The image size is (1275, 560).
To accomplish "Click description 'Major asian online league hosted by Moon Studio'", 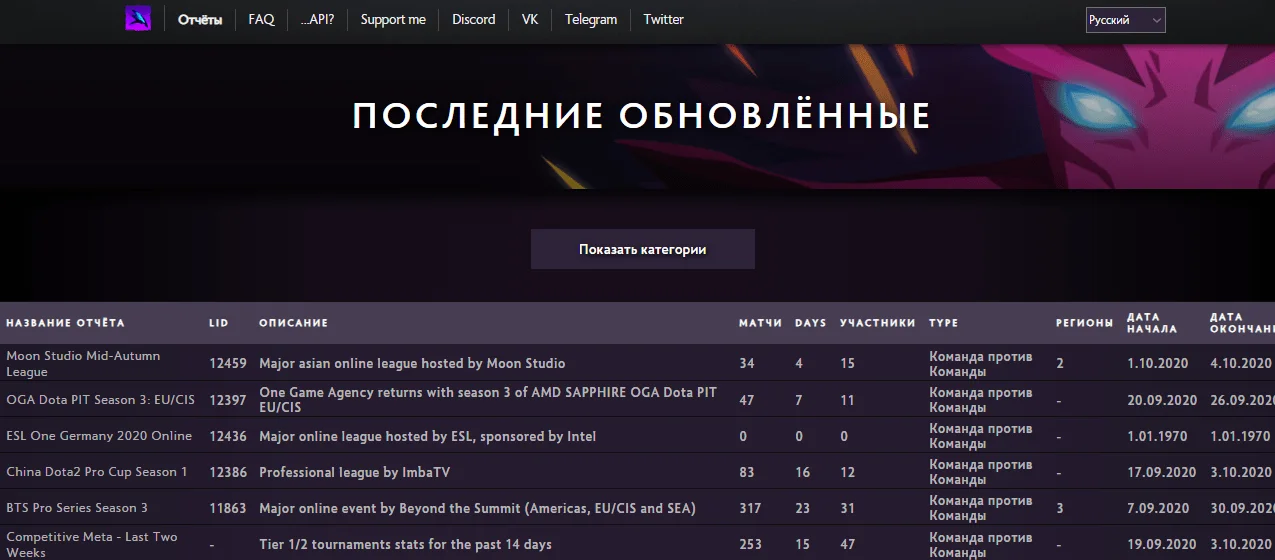I will 412,363.
